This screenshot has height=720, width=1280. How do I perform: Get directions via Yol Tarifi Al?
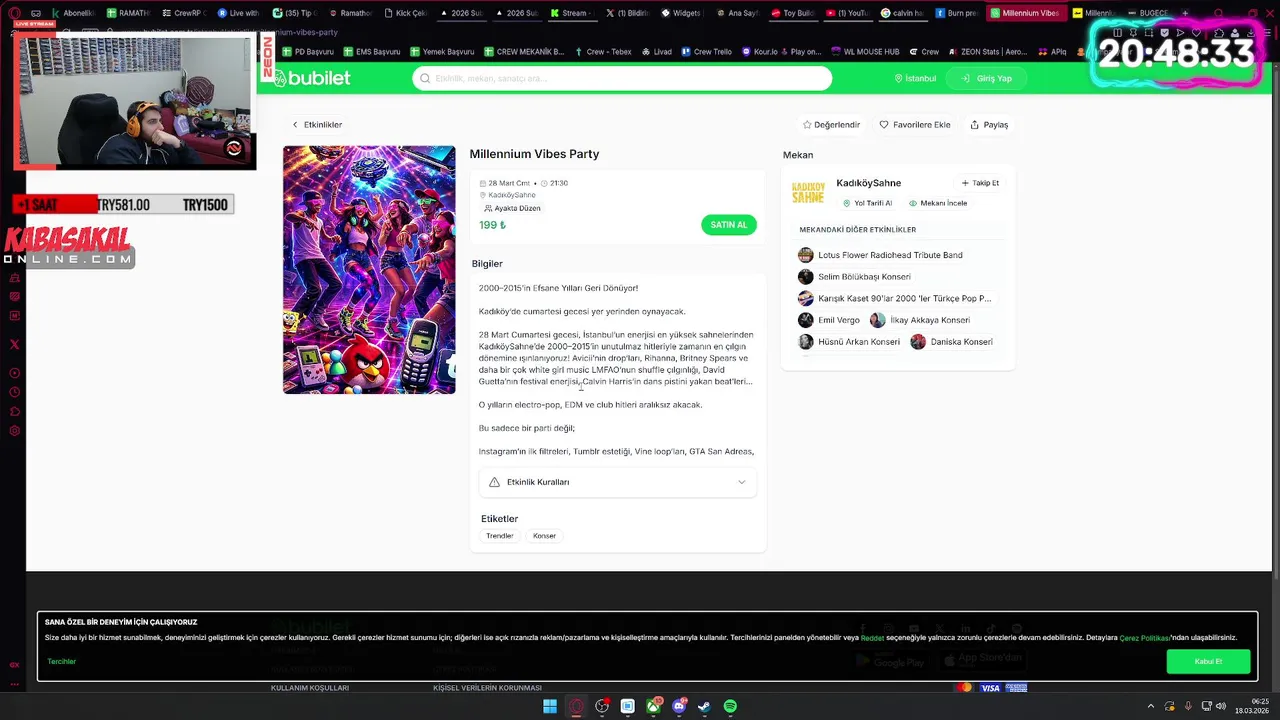(867, 203)
